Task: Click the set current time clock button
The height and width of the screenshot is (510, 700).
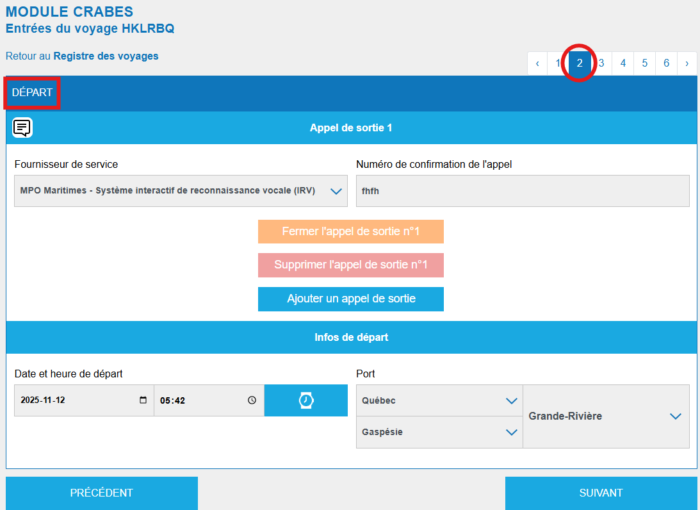Action: (306, 400)
